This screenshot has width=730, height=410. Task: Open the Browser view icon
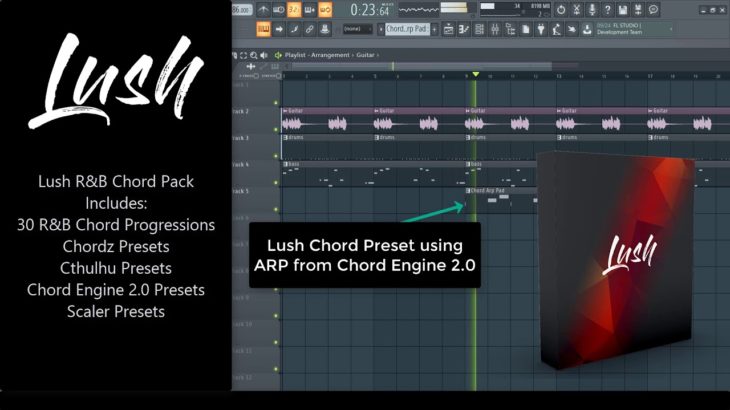coord(510,29)
